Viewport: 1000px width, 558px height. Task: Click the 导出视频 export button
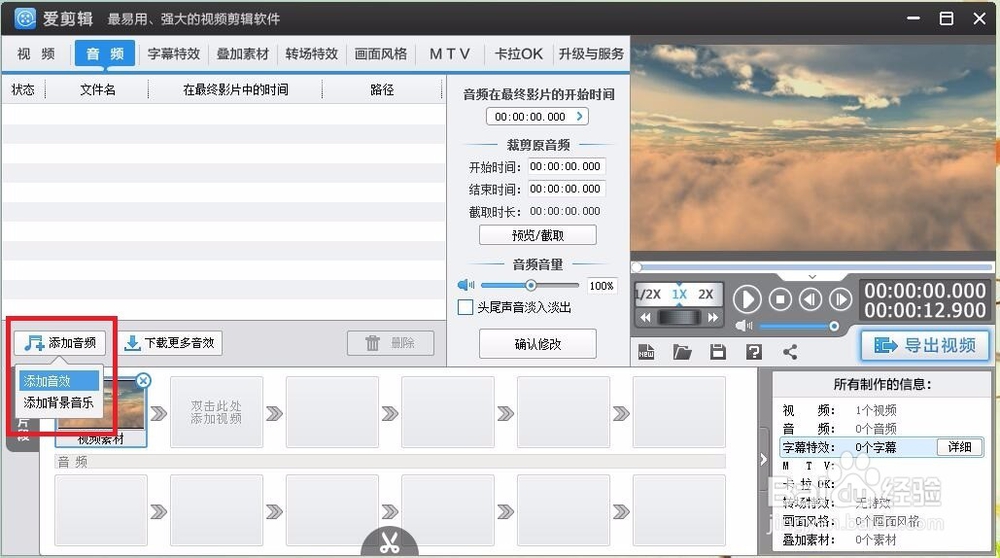point(925,345)
